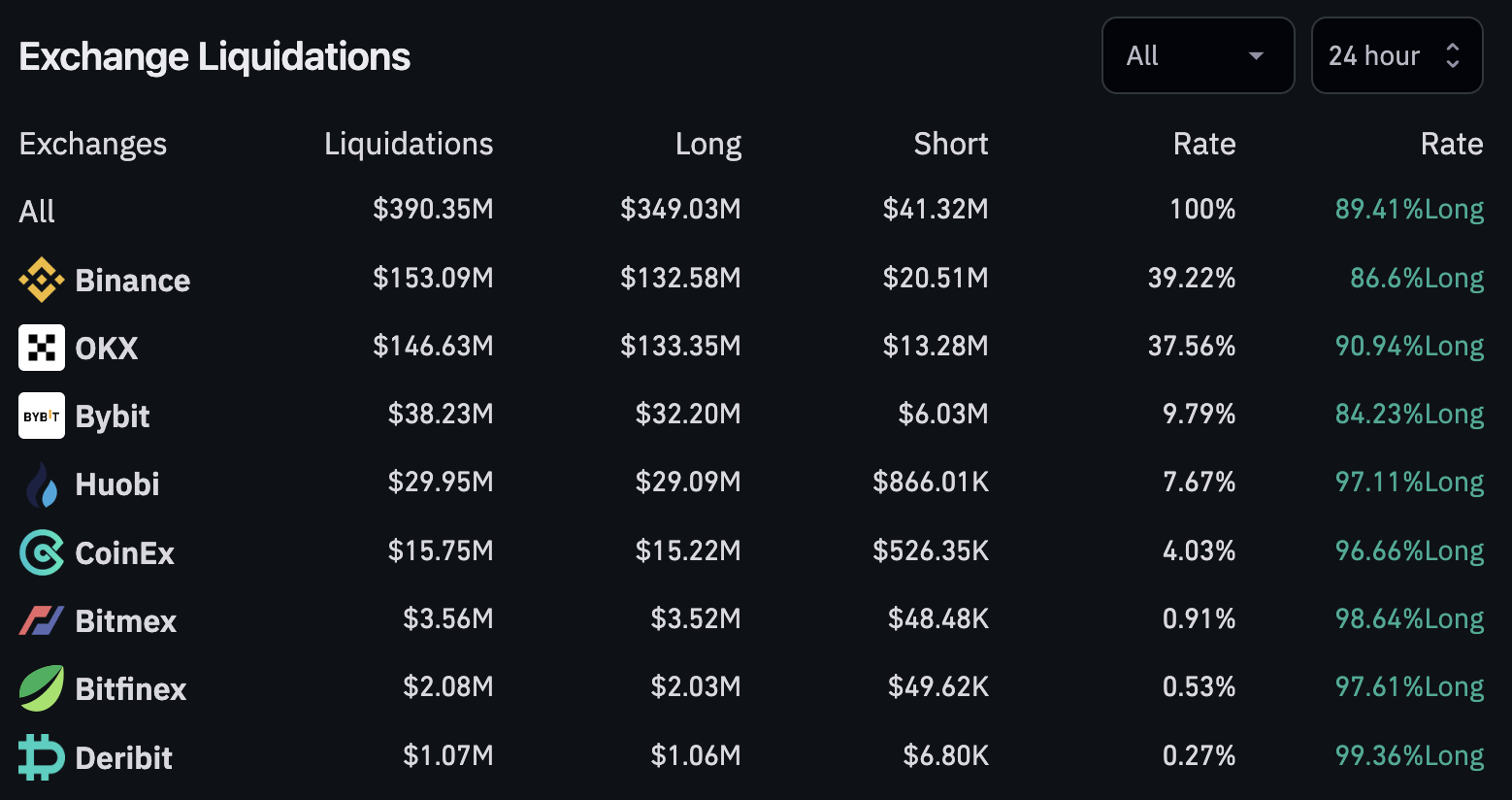Open the Binance exchange name link
This screenshot has height=800, width=1512.
(x=133, y=281)
